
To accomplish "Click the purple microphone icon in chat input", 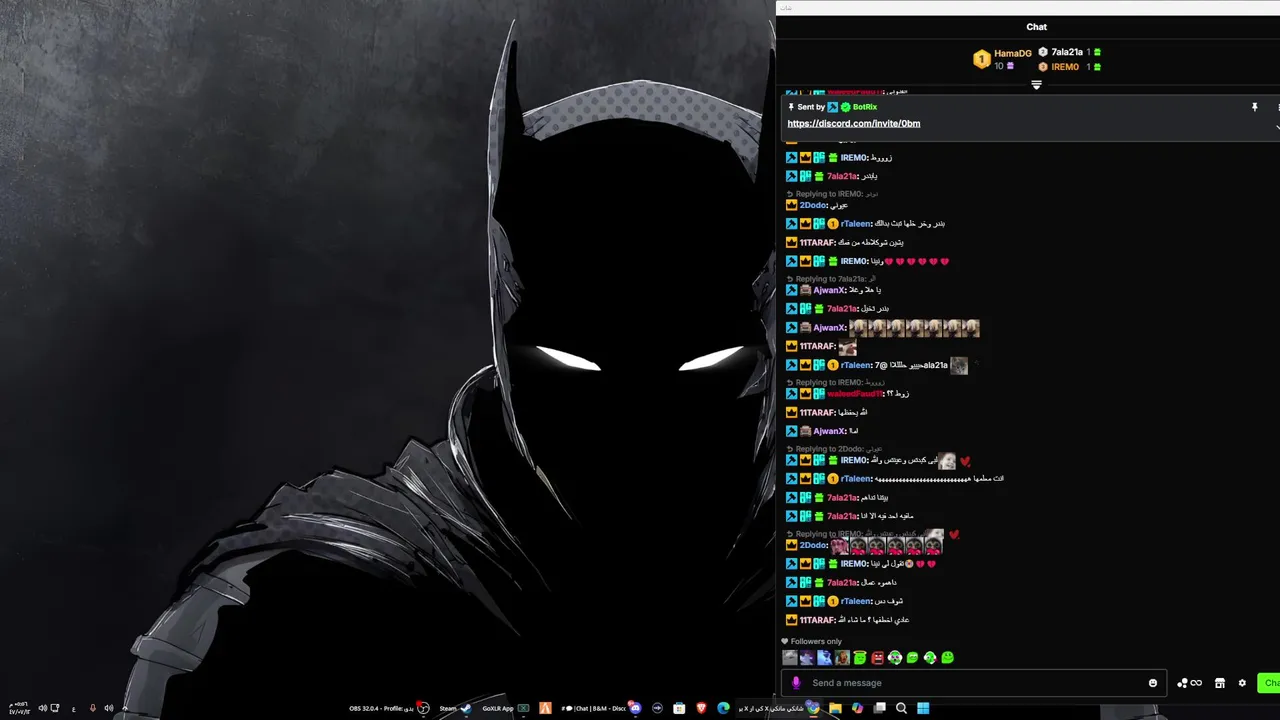I will point(796,683).
